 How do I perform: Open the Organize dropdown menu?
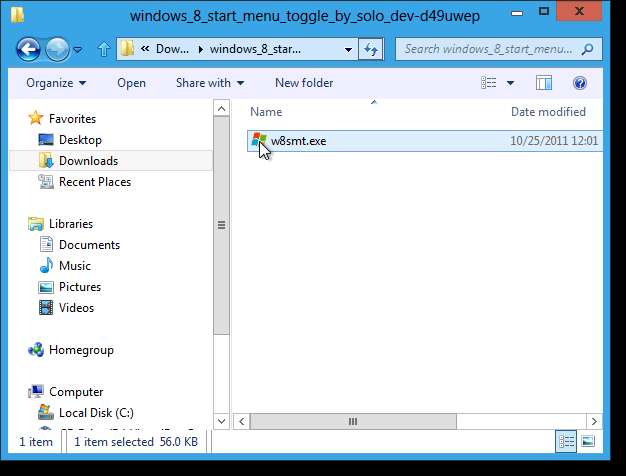[x=56, y=83]
